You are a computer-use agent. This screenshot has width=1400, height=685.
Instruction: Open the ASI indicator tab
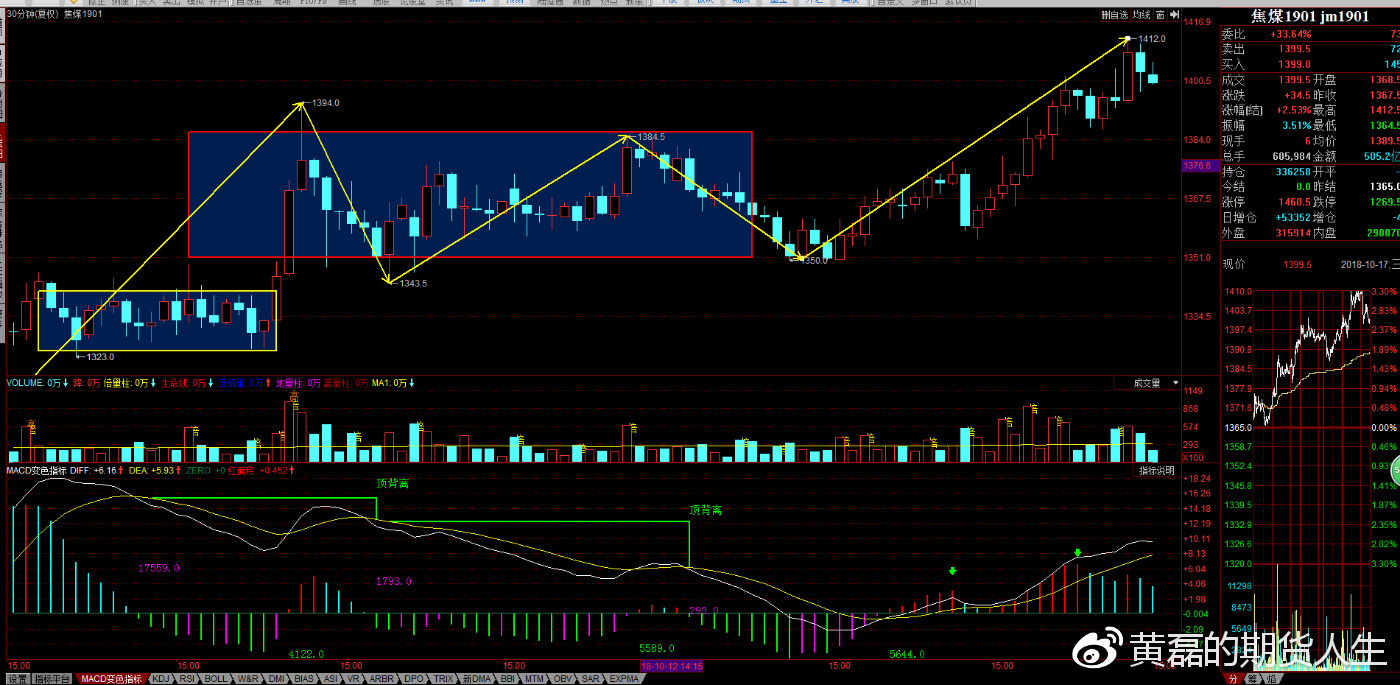coord(331,679)
